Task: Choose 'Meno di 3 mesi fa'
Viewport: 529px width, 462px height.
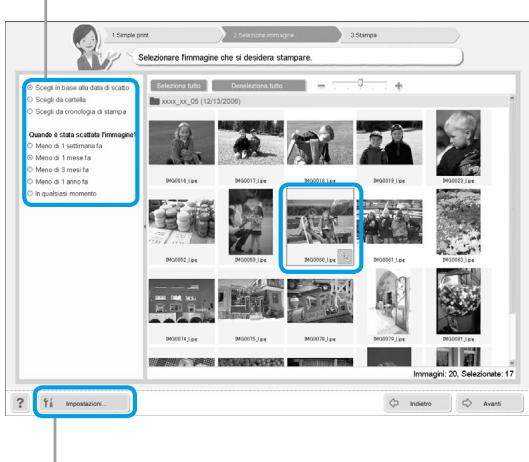Action: point(58,169)
